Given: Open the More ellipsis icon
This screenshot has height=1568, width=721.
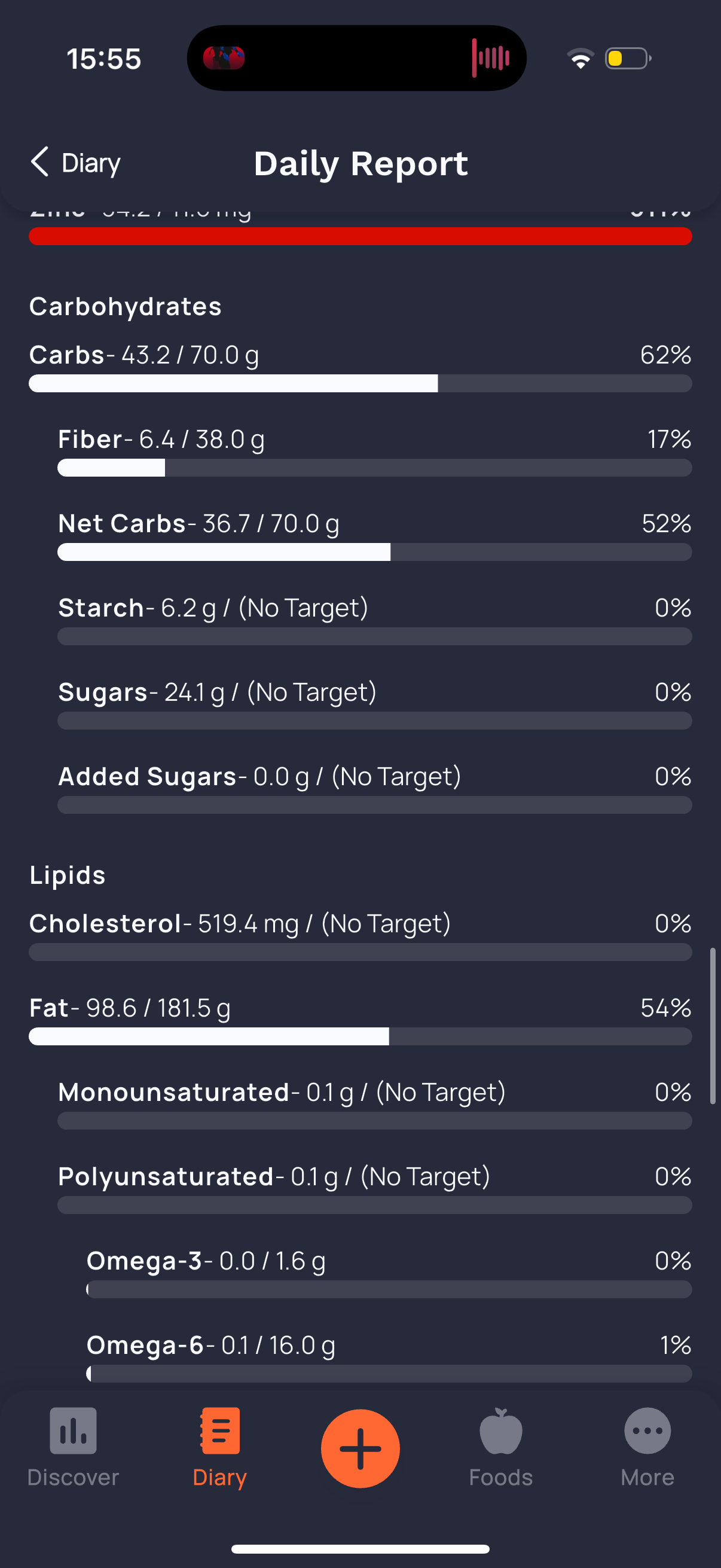Looking at the screenshot, I should [x=647, y=1430].
